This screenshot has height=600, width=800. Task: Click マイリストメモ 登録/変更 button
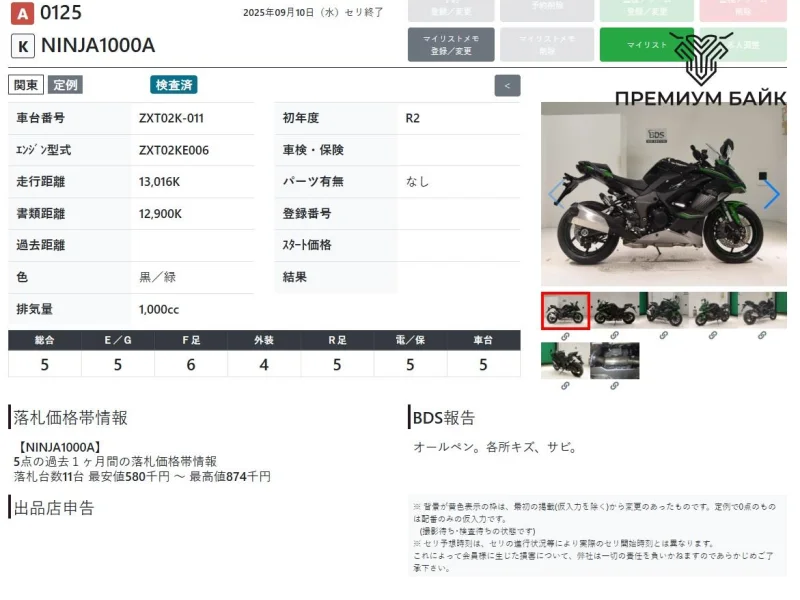tap(451, 45)
